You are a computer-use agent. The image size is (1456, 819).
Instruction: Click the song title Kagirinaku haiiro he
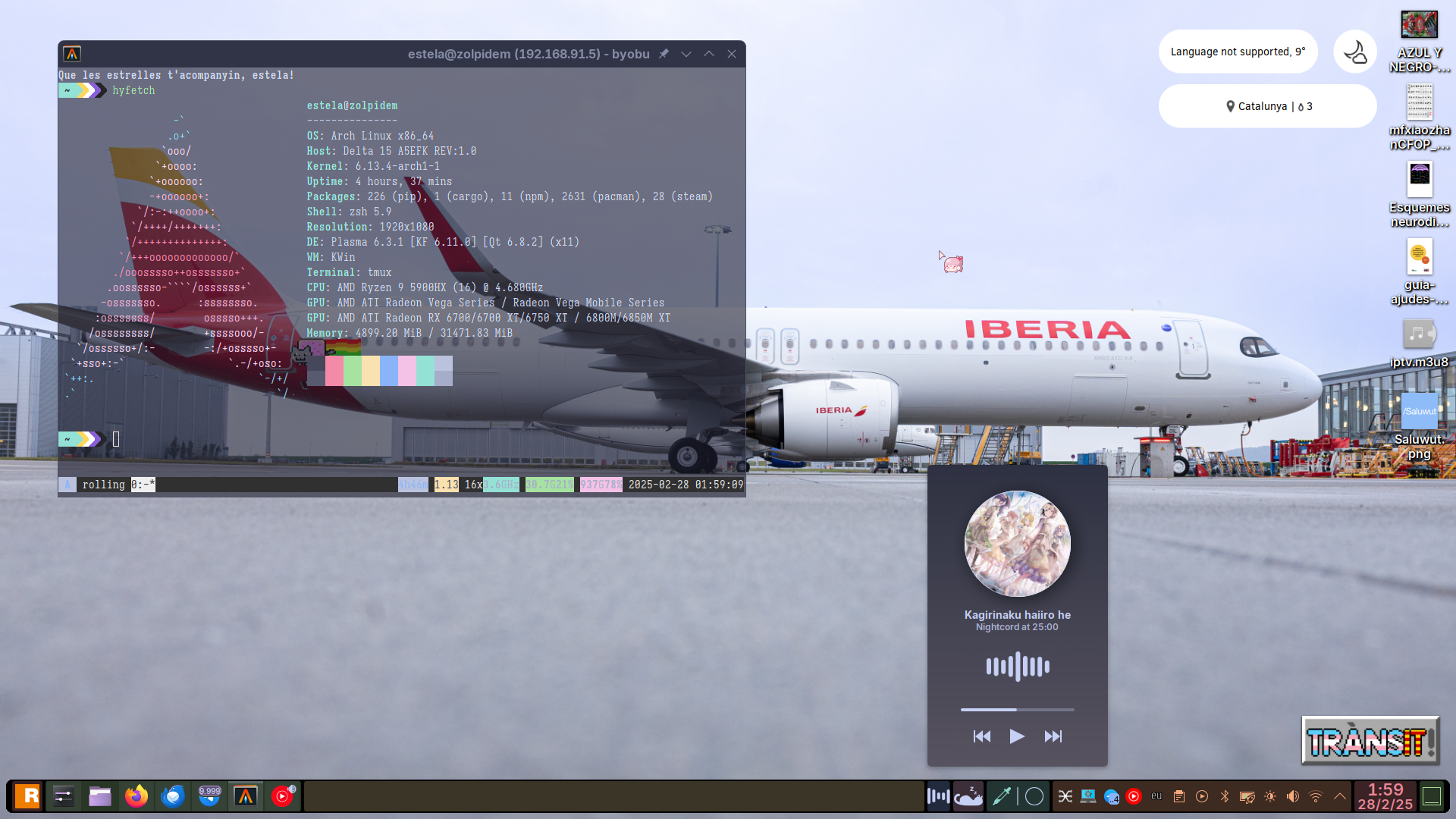click(1017, 615)
